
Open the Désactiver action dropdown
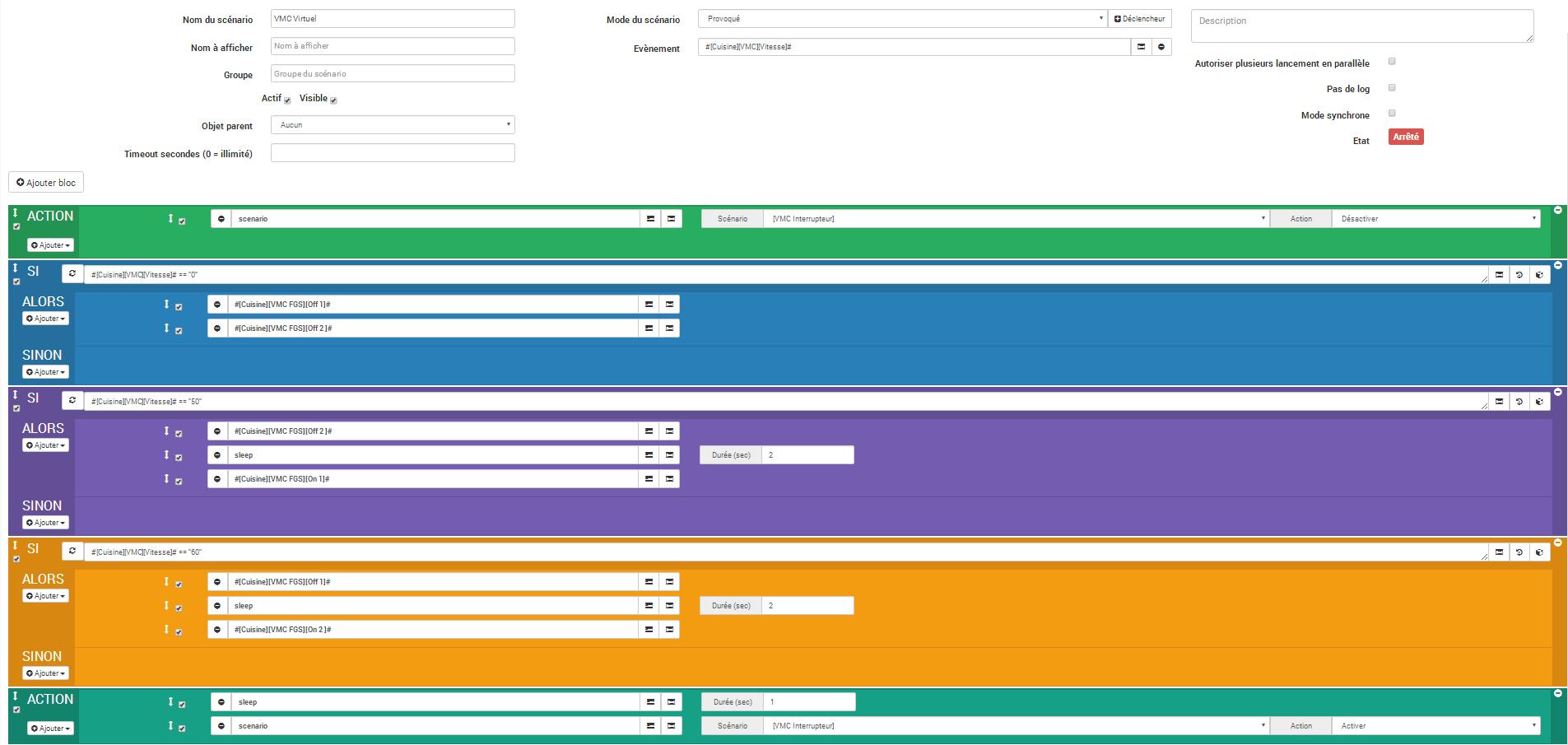pyautogui.click(x=1435, y=219)
